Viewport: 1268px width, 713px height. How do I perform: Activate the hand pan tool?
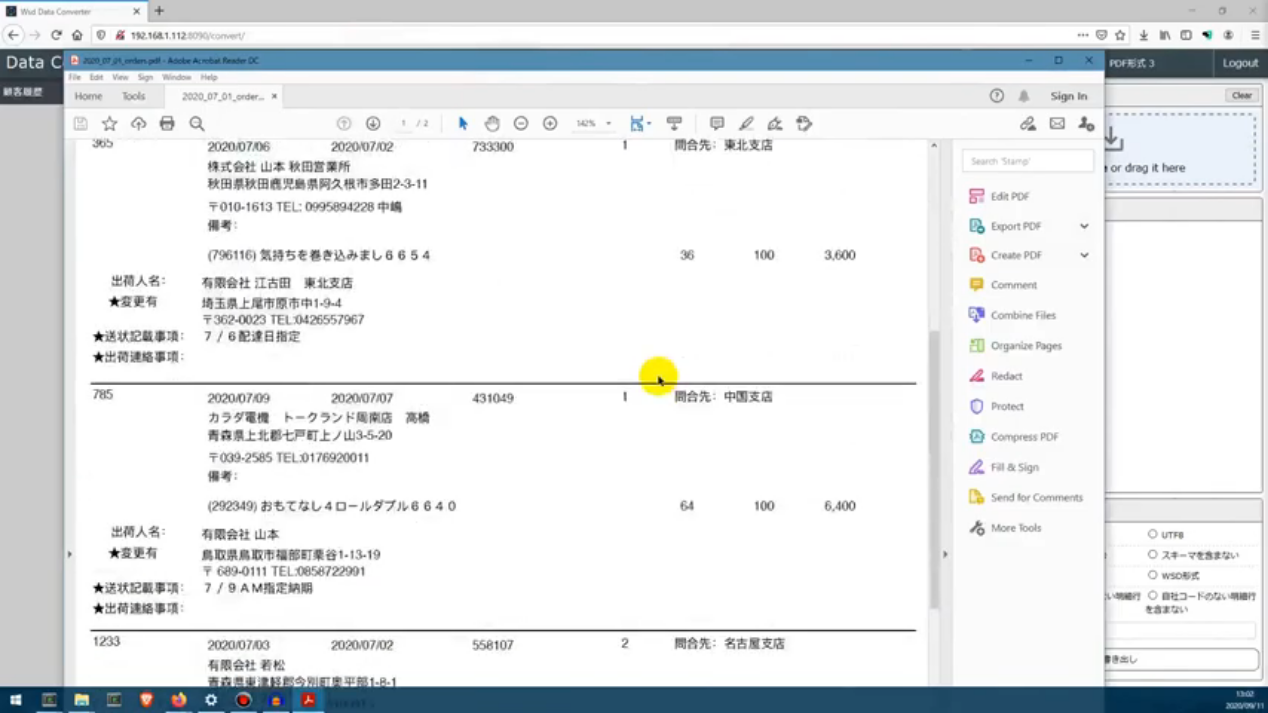point(492,124)
